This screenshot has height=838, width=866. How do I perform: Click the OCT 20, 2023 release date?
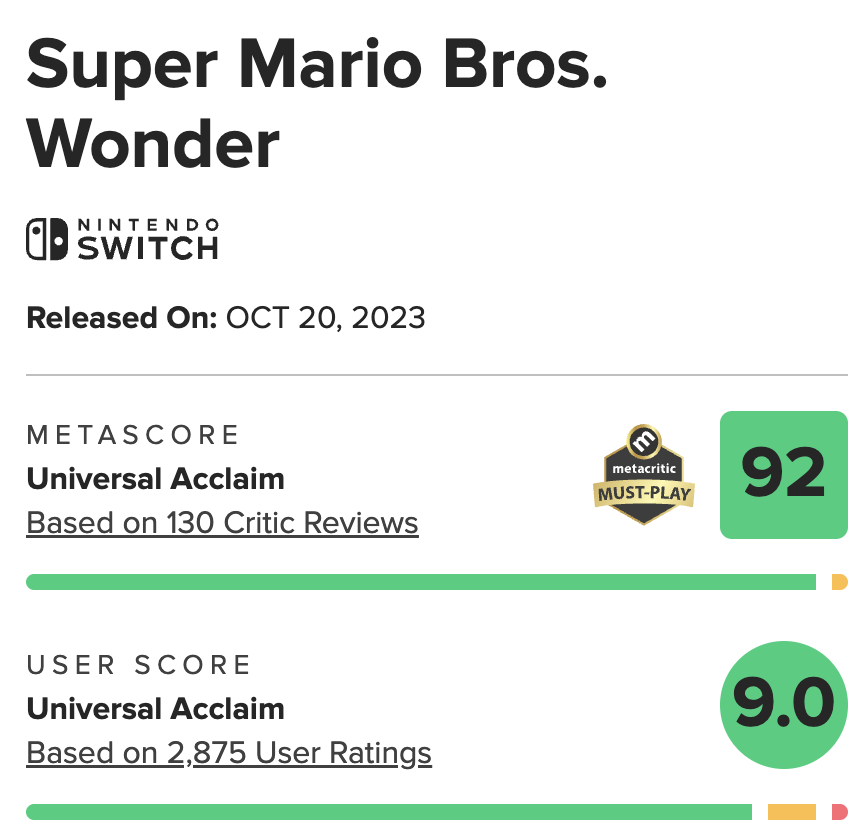click(x=326, y=318)
